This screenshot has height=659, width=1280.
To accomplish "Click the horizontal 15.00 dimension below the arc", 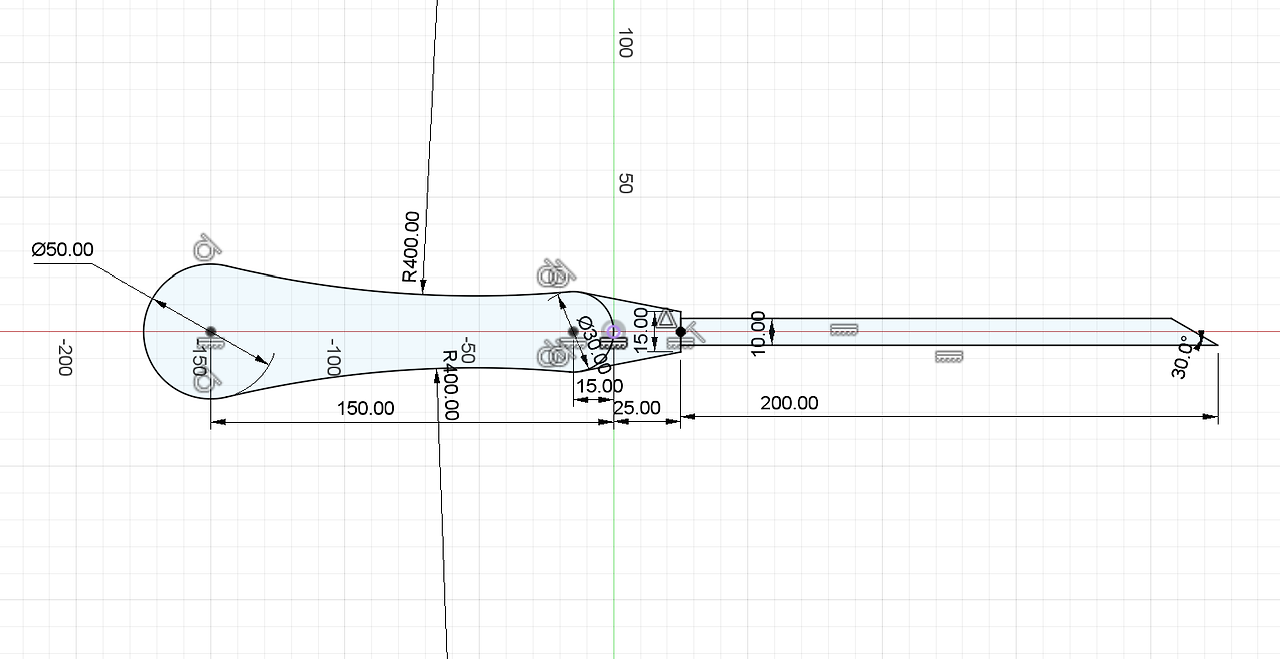I will [x=600, y=385].
